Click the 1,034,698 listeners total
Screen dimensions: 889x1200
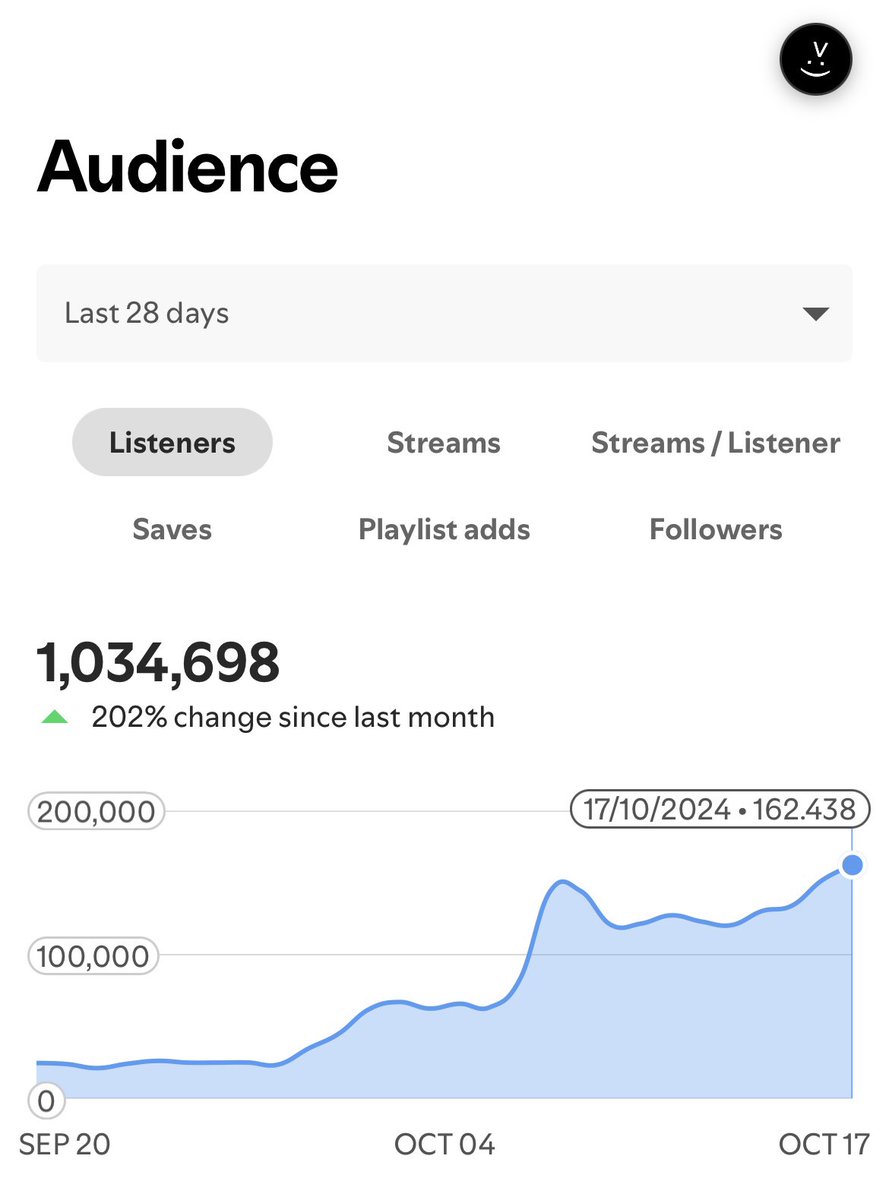(158, 663)
